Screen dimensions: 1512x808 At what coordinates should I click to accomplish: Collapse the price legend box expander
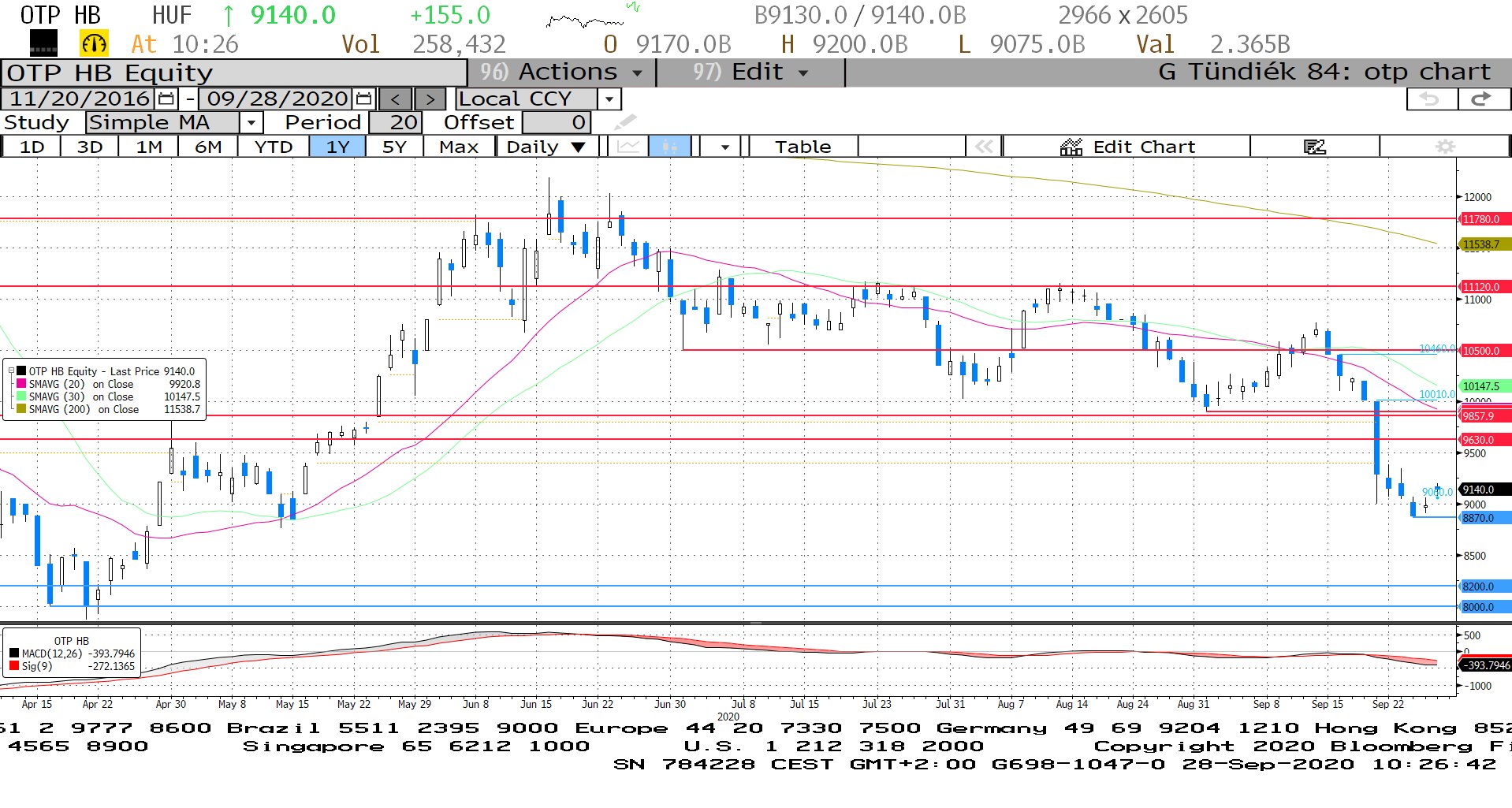tap(11, 370)
